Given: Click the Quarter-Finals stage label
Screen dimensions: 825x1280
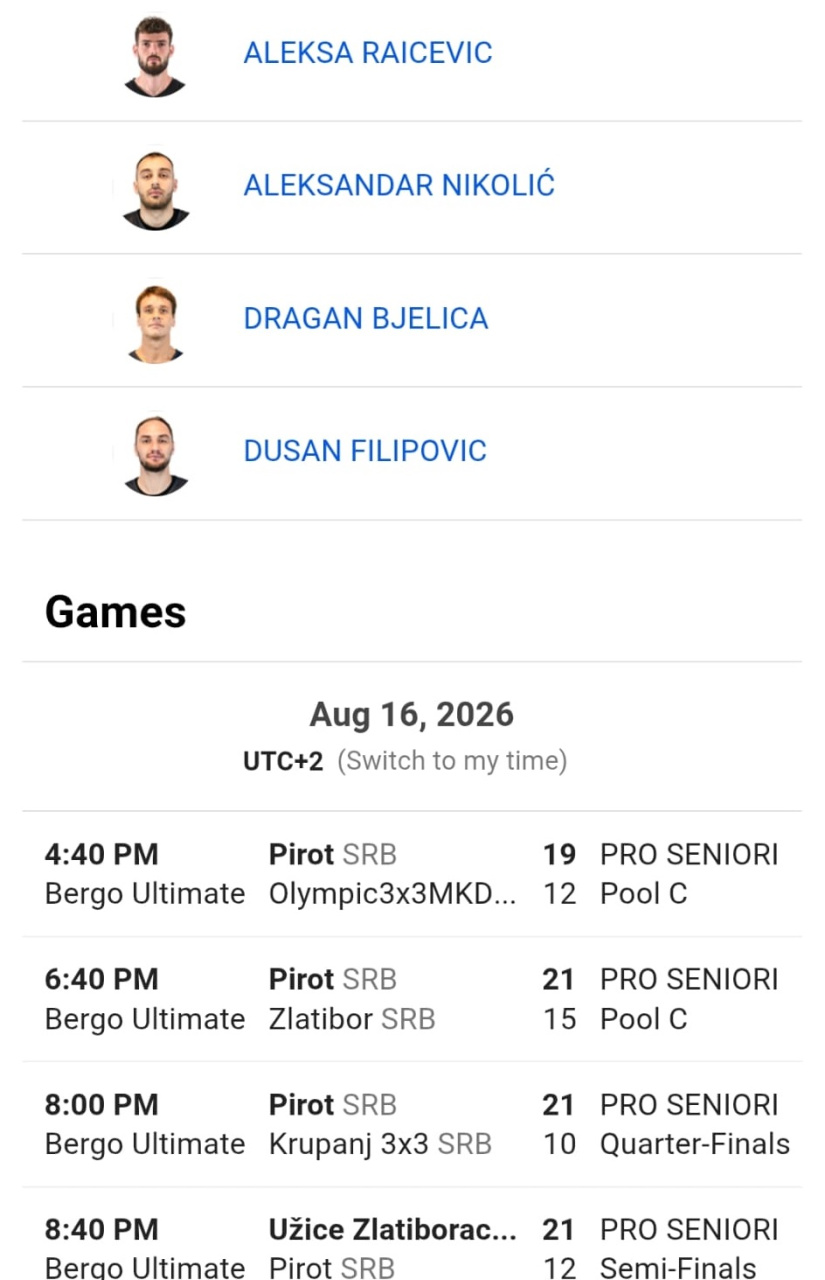Looking at the screenshot, I should click(x=695, y=1144).
